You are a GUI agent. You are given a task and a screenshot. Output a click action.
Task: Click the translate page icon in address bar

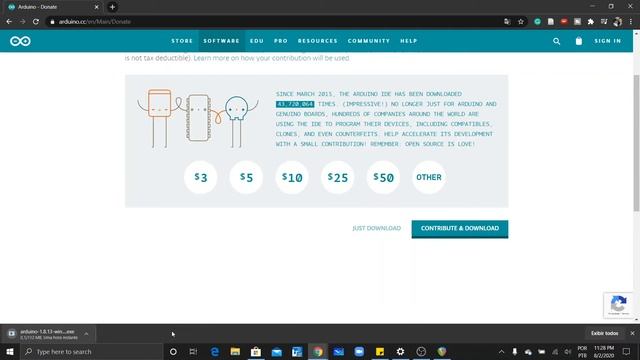click(x=507, y=22)
